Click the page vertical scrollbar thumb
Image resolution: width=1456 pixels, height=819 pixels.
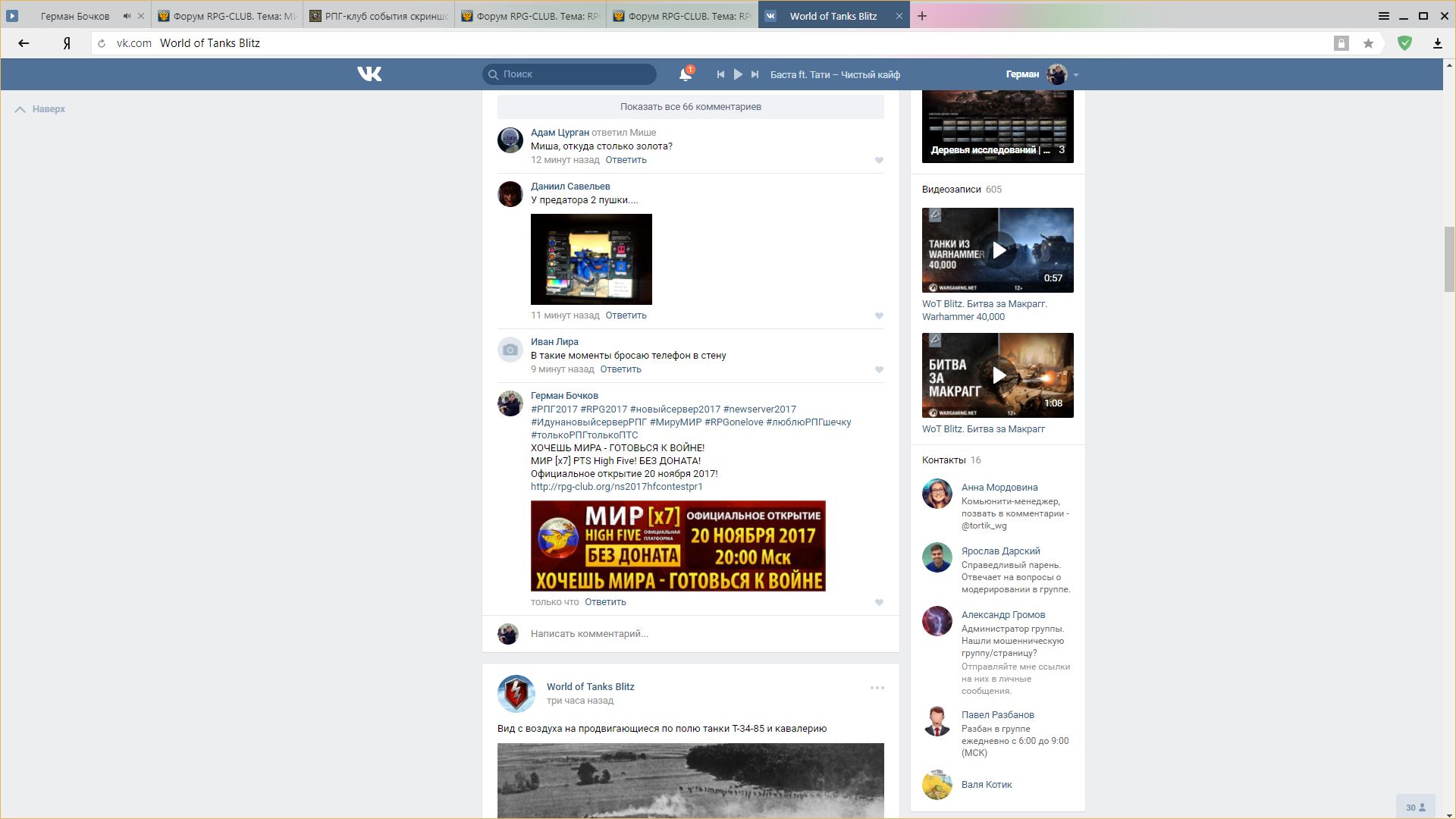[x=1449, y=258]
